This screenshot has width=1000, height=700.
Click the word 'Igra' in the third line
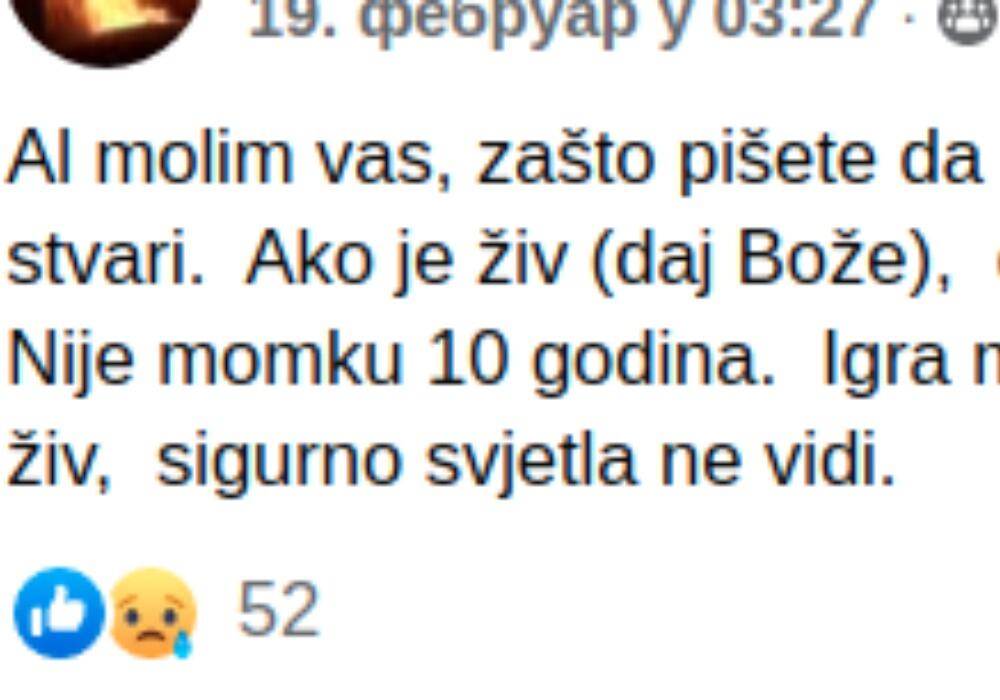[886, 361]
